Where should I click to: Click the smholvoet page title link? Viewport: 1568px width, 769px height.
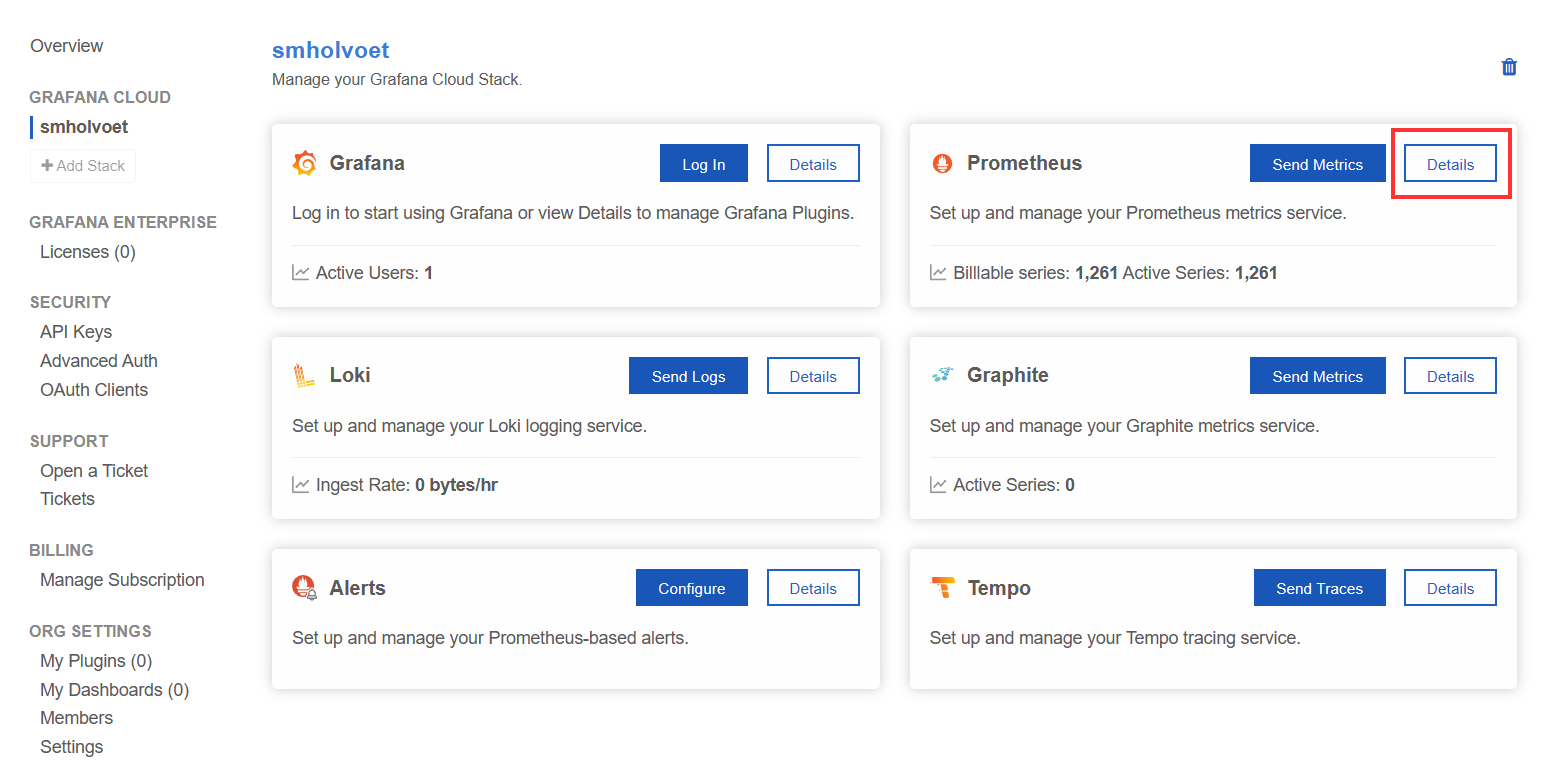point(330,50)
